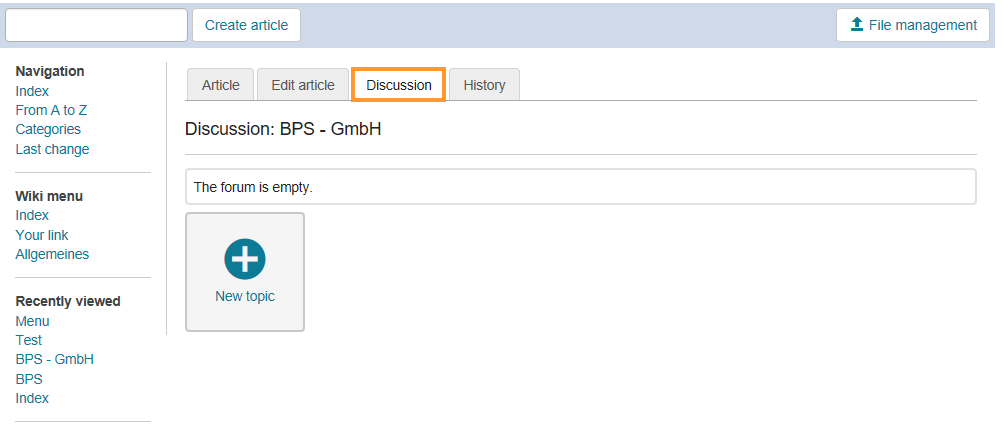The height and width of the screenshot is (430, 1004).
Task: Focus the search field beside Create article
Action: click(96, 25)
